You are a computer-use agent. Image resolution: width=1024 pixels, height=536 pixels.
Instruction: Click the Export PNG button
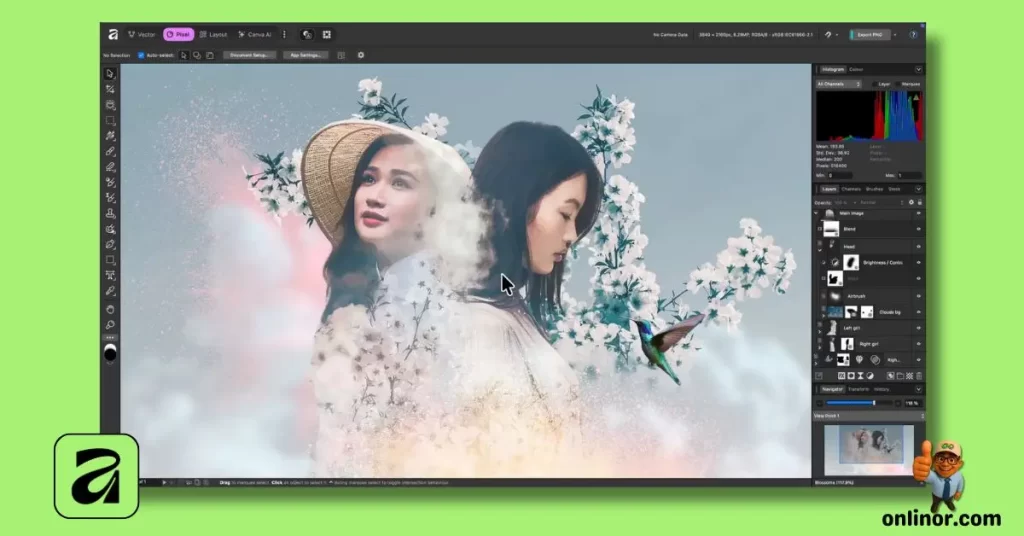pyautogui.click(x=869, y=35)
